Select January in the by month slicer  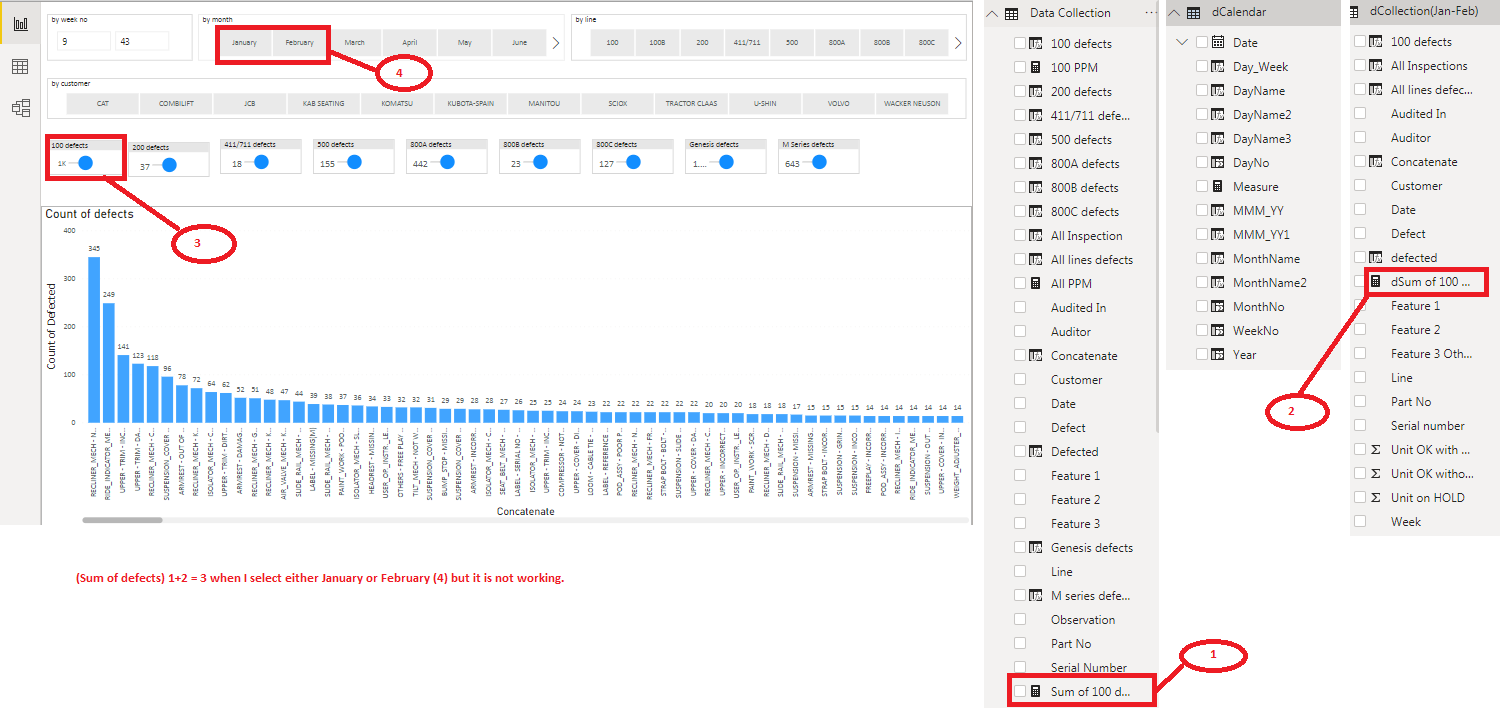click(244, 43)
